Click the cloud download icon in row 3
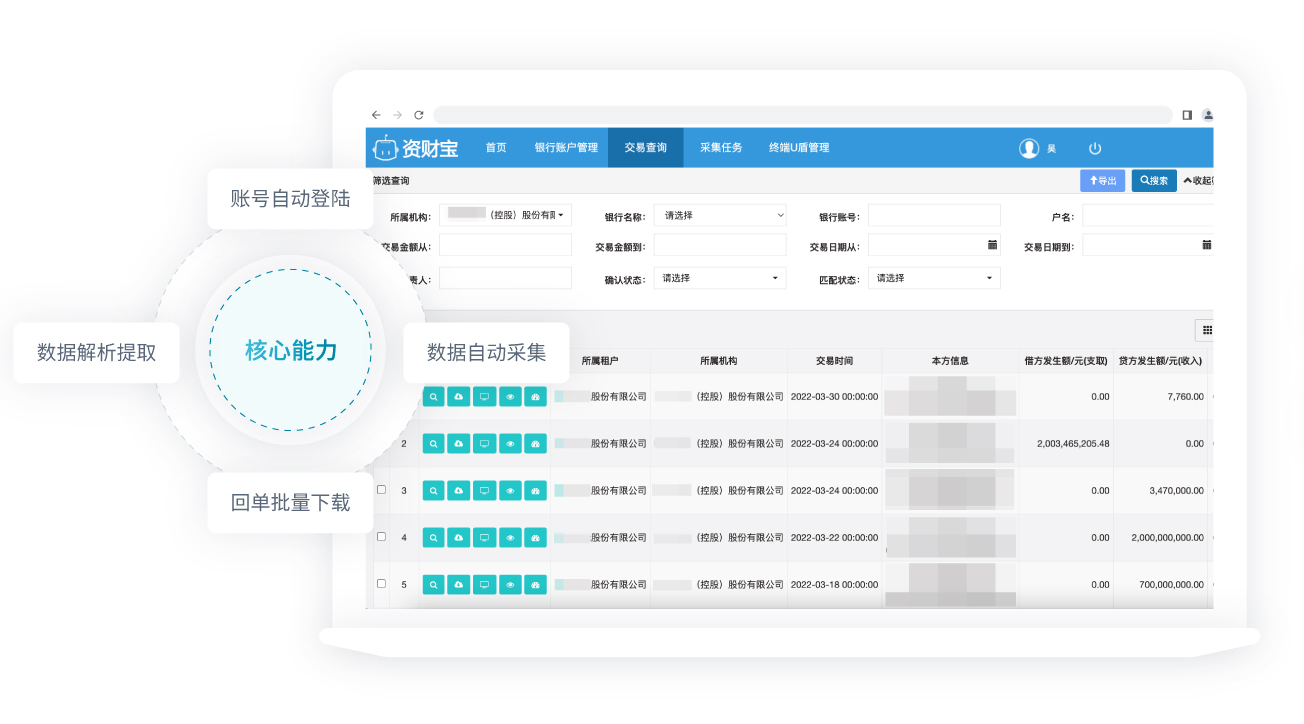This screenshot has width=1304, height=724. coord(458,490)
